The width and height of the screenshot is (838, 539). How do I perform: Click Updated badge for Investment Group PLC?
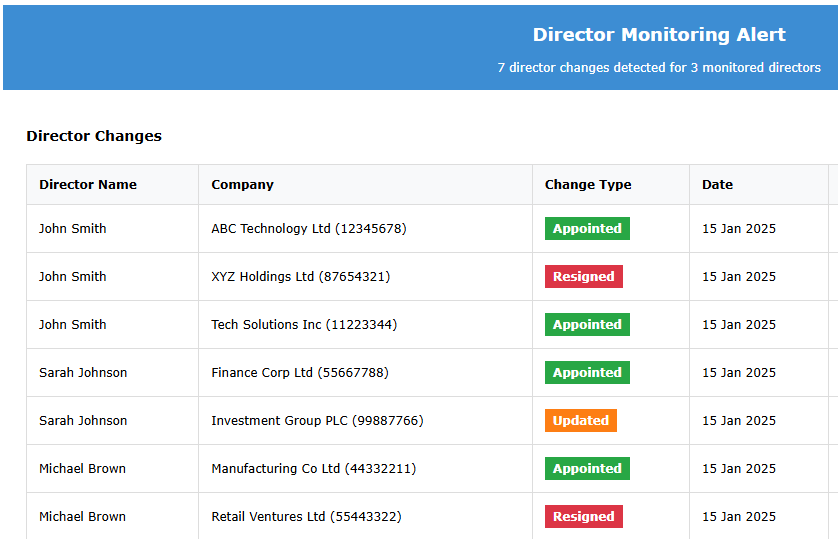tap(580, 421)
